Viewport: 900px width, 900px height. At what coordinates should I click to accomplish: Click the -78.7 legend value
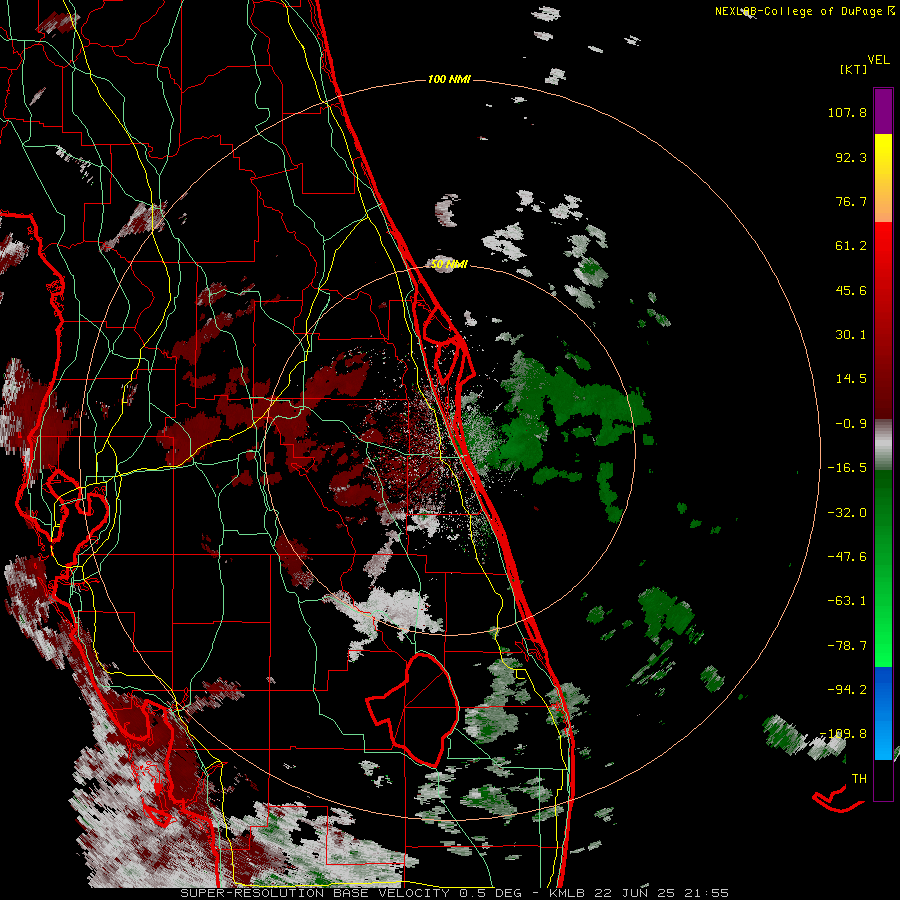coord(847,646)
